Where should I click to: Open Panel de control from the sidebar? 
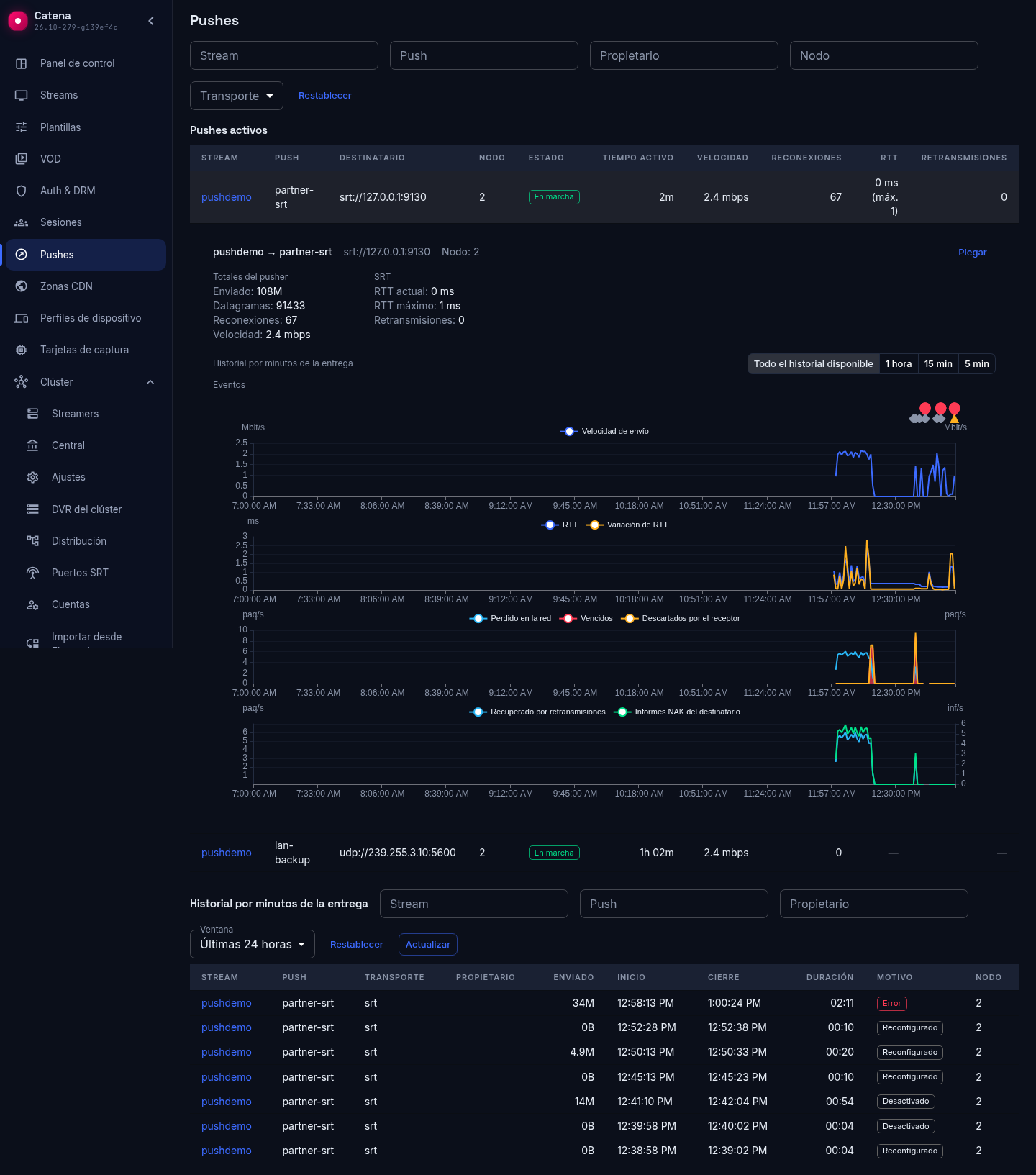(86, 63)
